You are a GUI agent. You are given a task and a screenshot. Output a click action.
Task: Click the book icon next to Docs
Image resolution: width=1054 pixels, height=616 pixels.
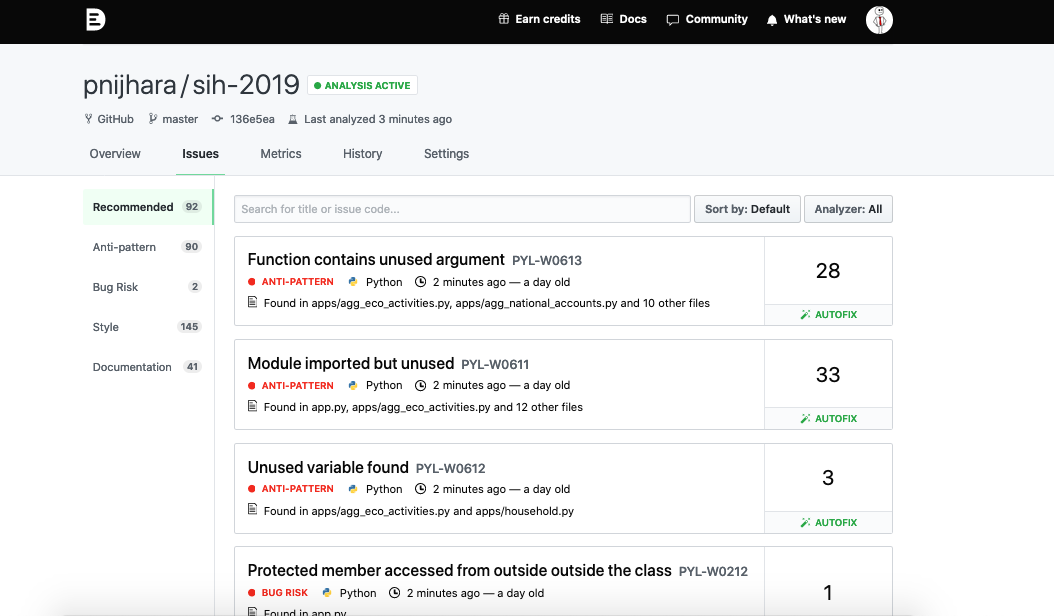click(x=606, y=18)
